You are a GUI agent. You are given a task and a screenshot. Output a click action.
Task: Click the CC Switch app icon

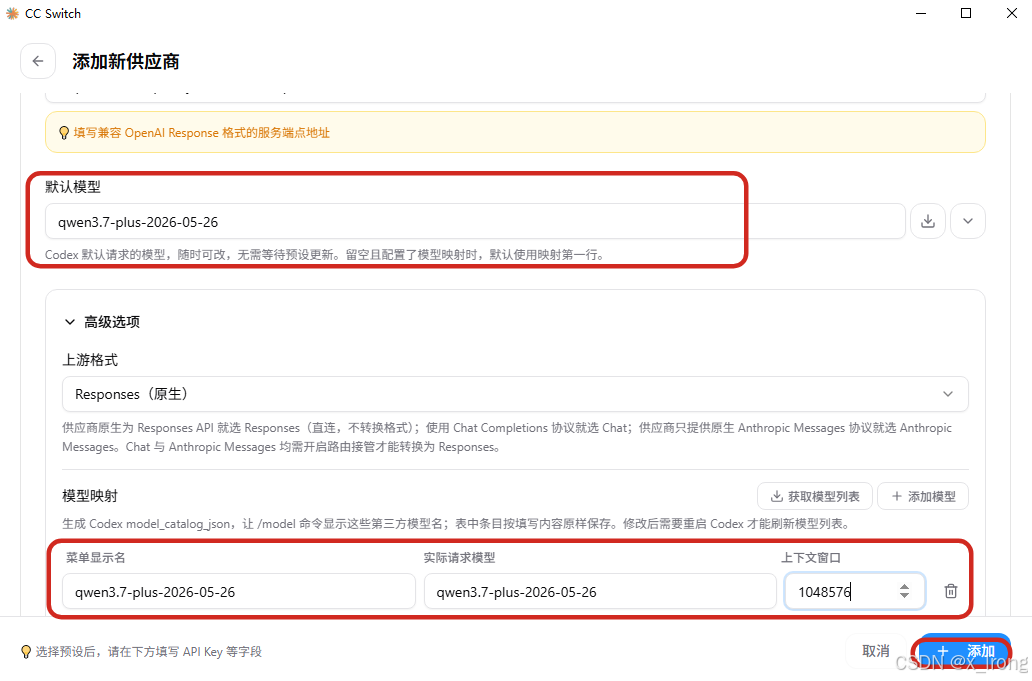point(12,13)
